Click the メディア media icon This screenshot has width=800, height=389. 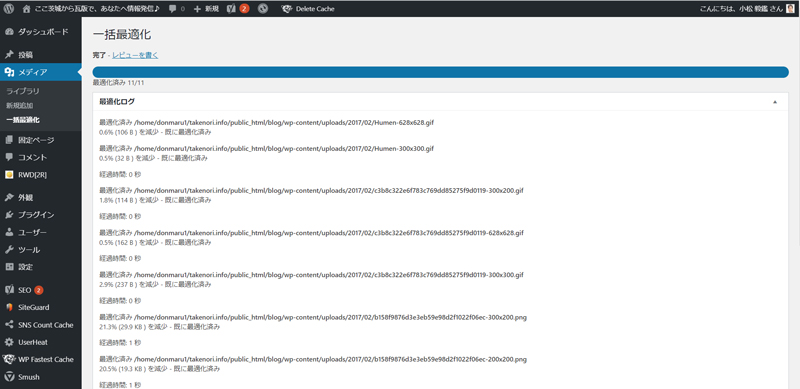(9, 72)
